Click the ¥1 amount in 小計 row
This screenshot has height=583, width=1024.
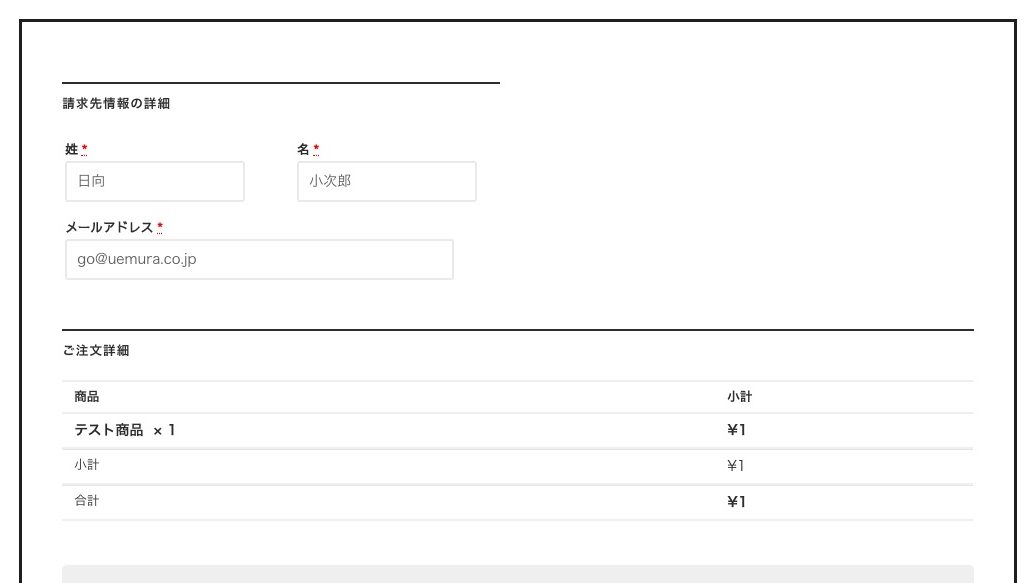(x=735, y=465)
